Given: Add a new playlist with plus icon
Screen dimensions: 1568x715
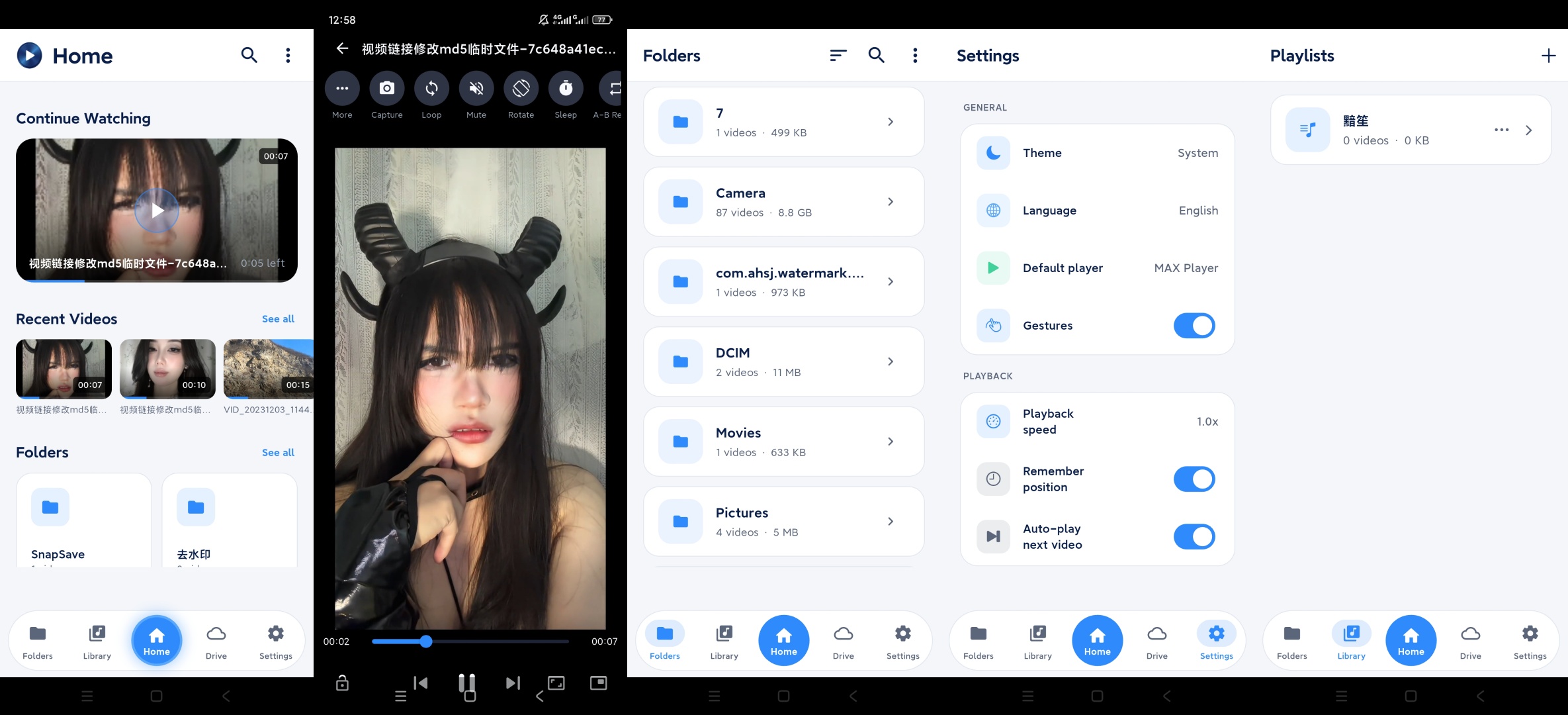Looking at the screenshot, I should coord(1548,56).
